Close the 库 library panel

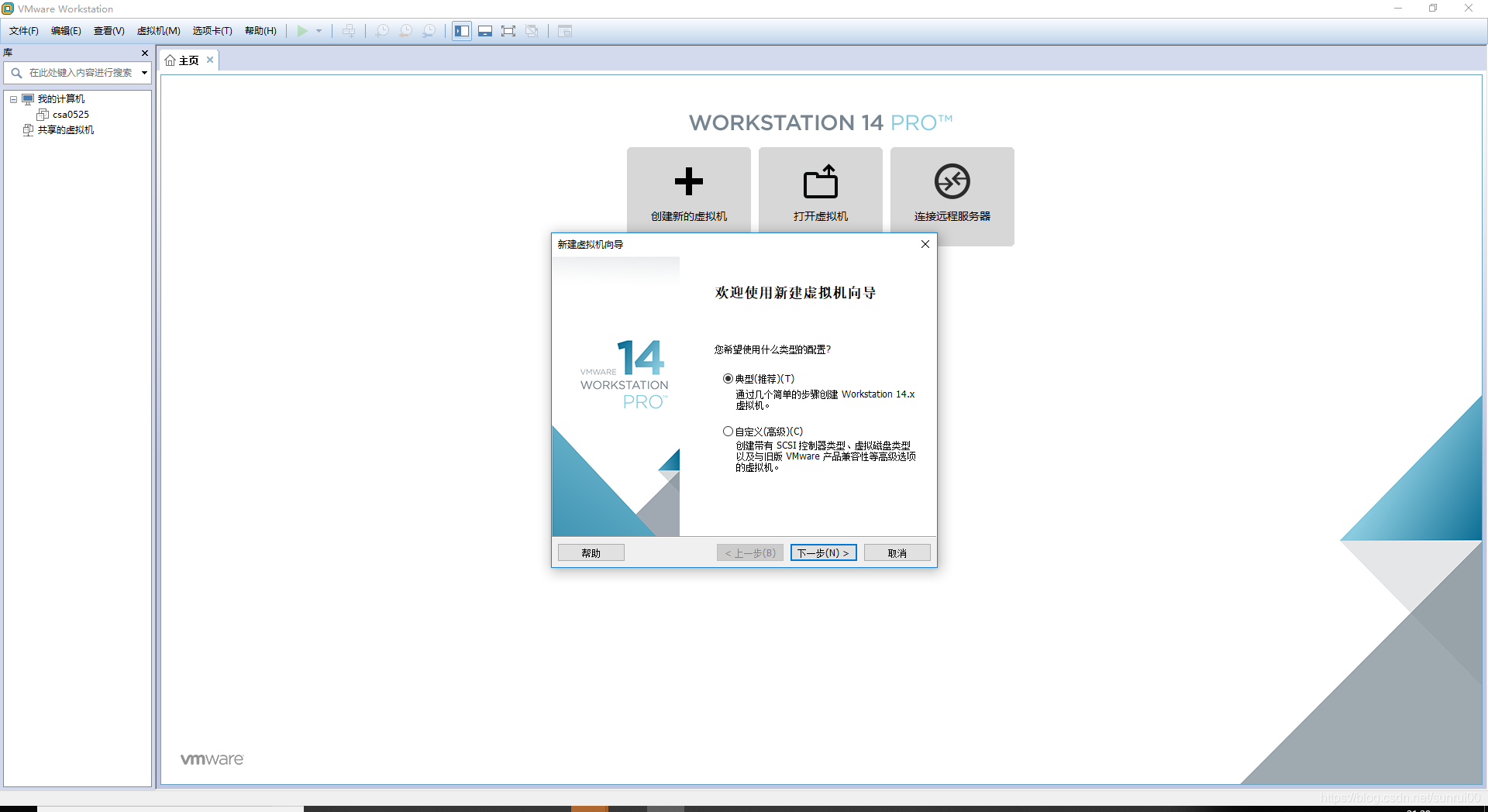coord(145,53)
